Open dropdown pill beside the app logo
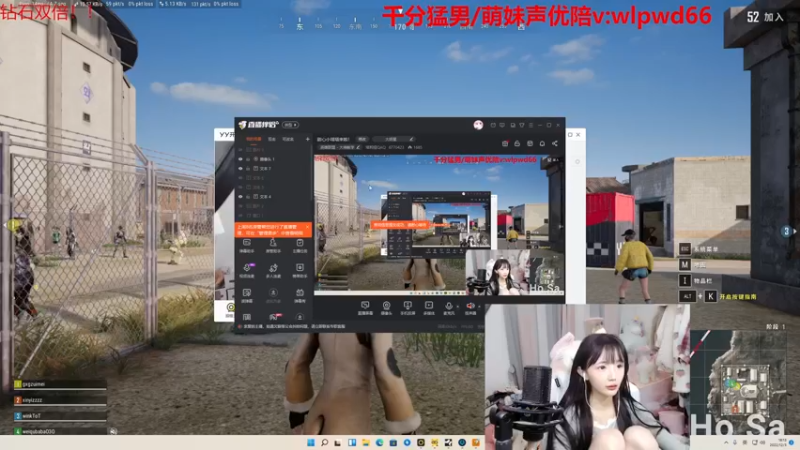 [x=290, y=125]
